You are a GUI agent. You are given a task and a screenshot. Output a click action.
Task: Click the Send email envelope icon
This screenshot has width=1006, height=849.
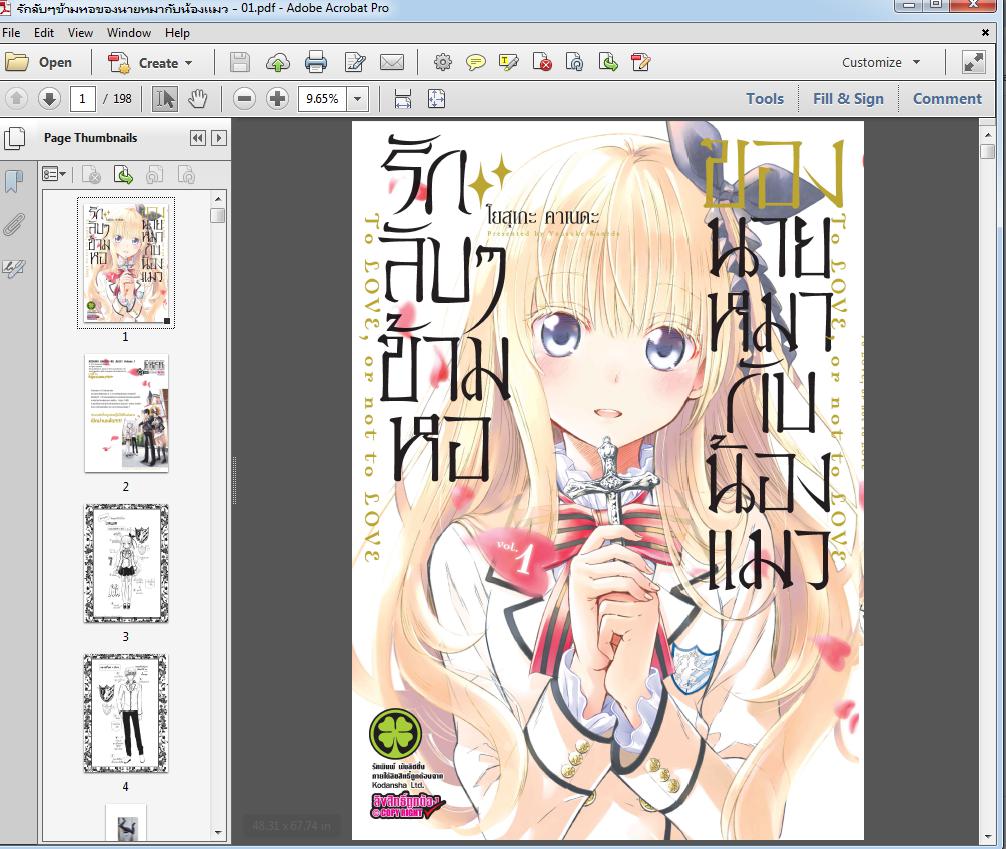pos(392,62)
